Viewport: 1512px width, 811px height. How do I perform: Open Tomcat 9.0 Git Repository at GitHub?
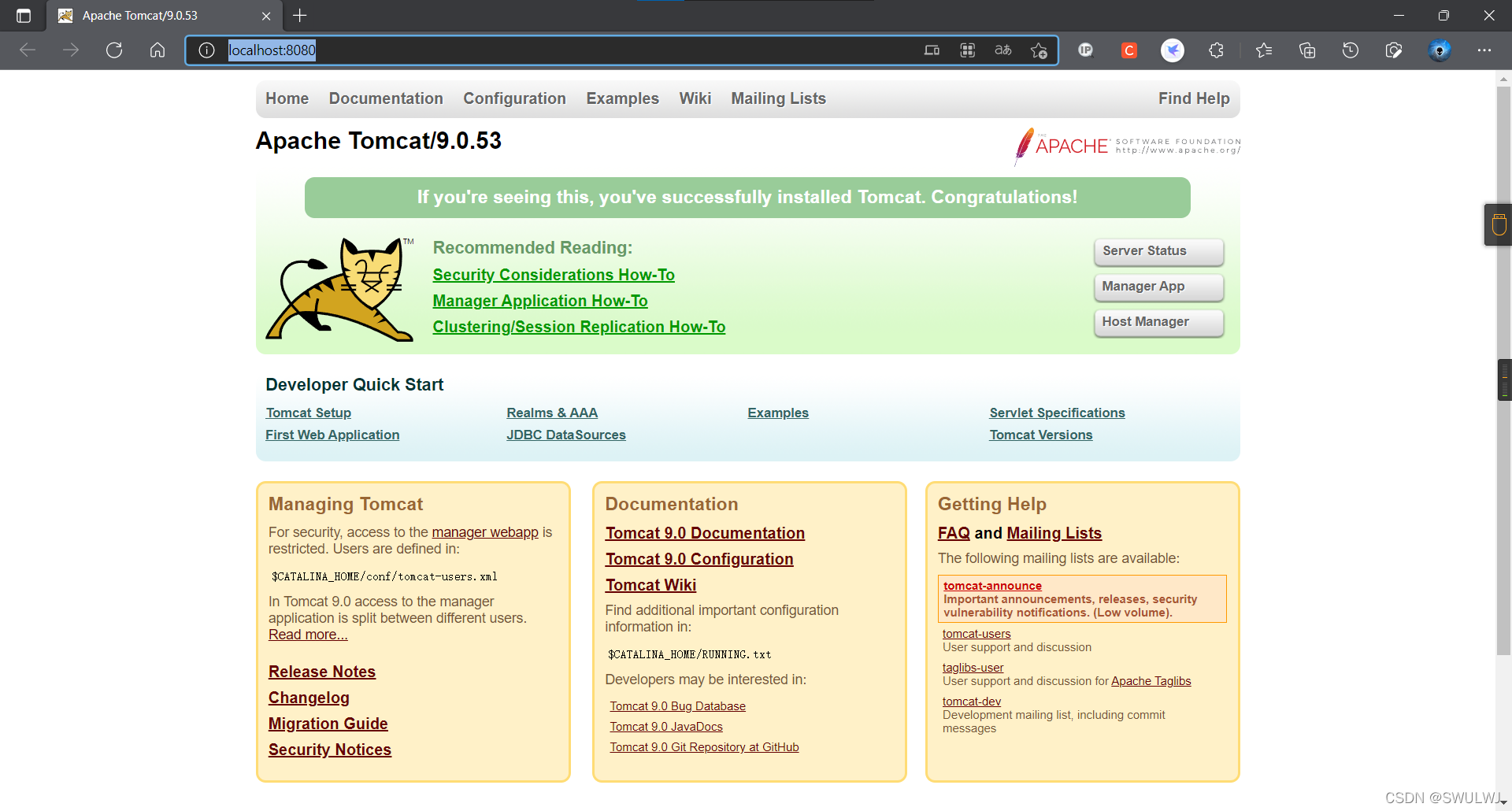point(704,747)
